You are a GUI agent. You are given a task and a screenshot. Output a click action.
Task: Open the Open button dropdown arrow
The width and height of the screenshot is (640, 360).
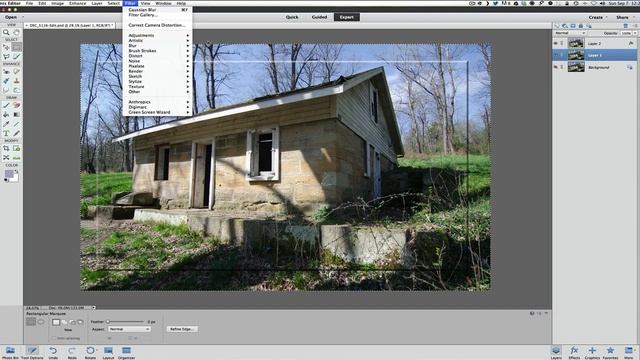point(23,17)
